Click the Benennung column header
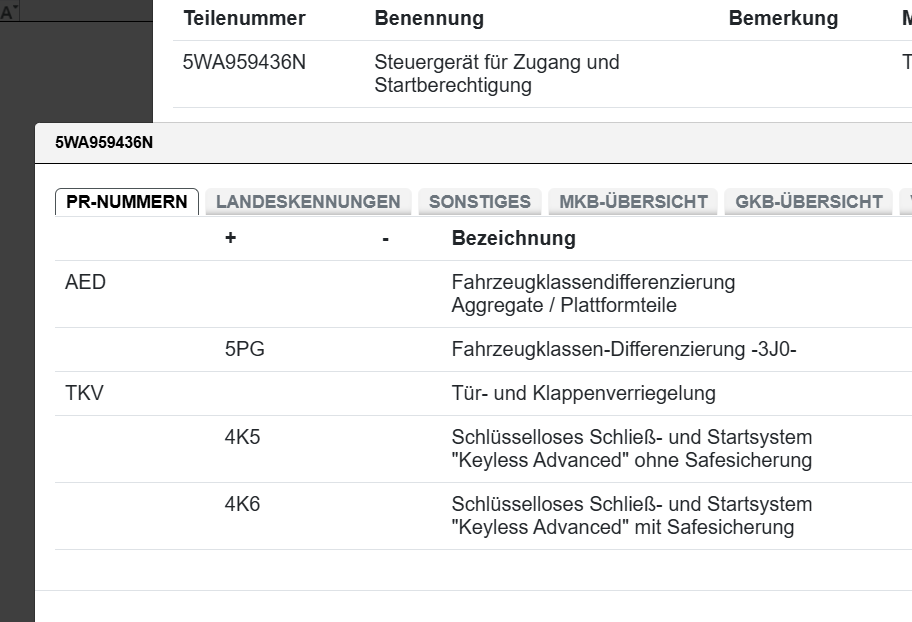Image resolution: width=912 pixels, height=622 pixels. tap(429, 18)
